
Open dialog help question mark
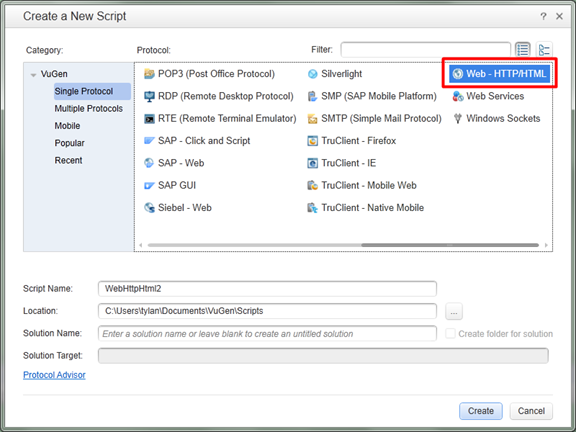point(543,16)
